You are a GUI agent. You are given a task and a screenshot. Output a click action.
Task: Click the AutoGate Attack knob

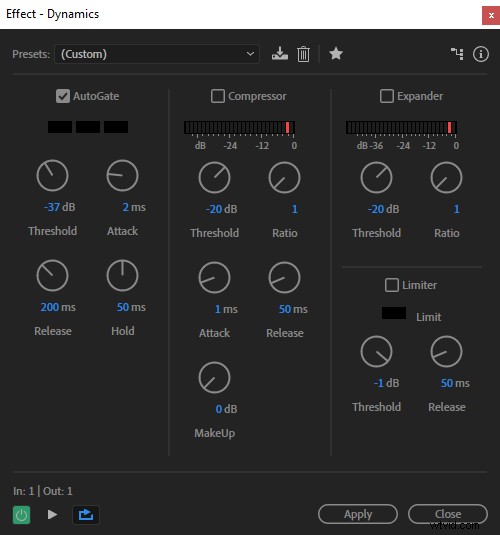(x=122, y=175)
